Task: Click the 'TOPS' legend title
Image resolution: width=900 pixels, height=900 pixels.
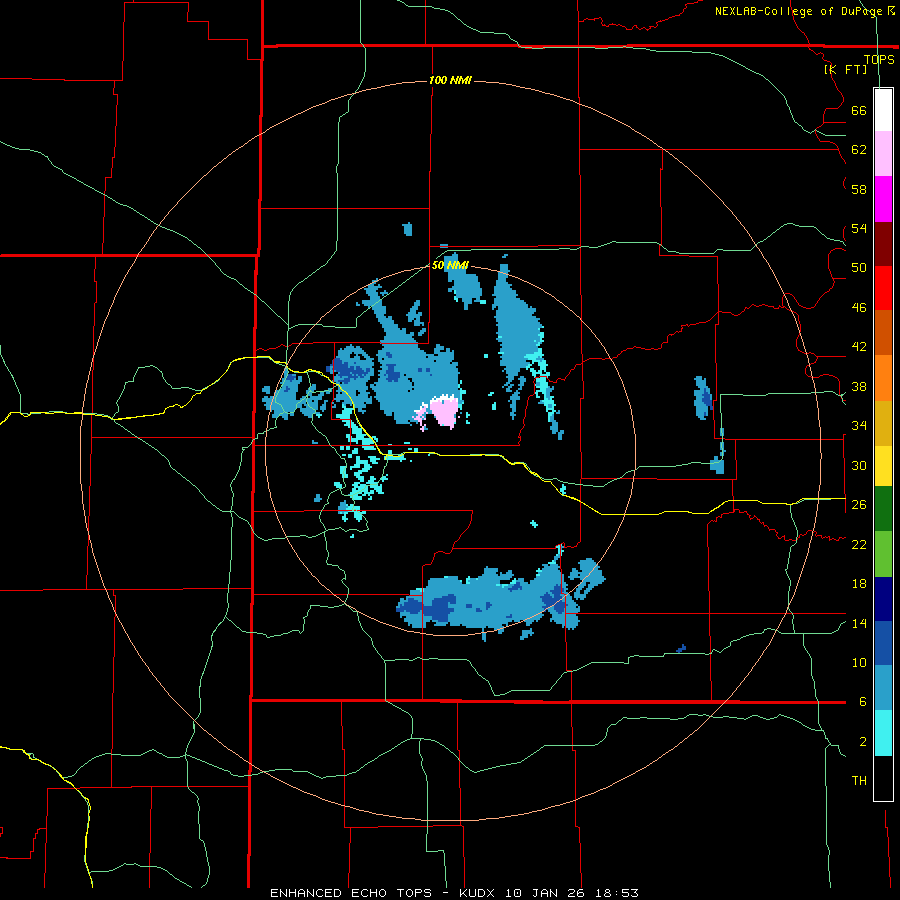Action: 879,59
